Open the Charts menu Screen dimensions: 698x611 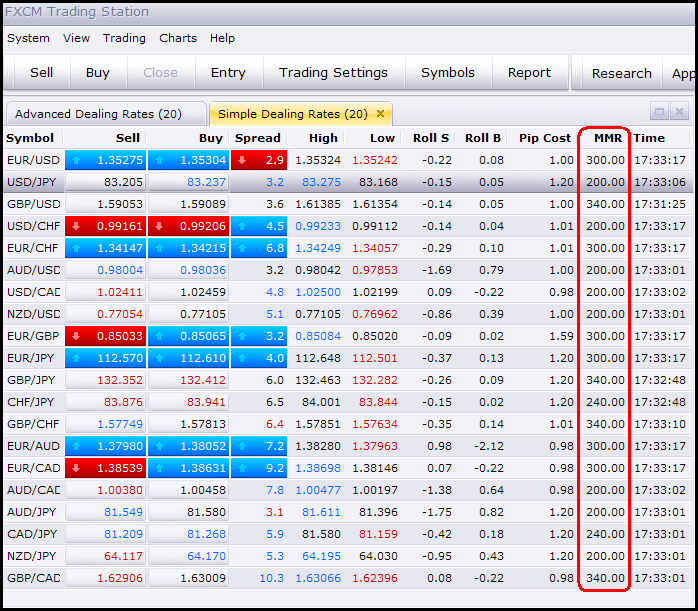click(178, 38)
